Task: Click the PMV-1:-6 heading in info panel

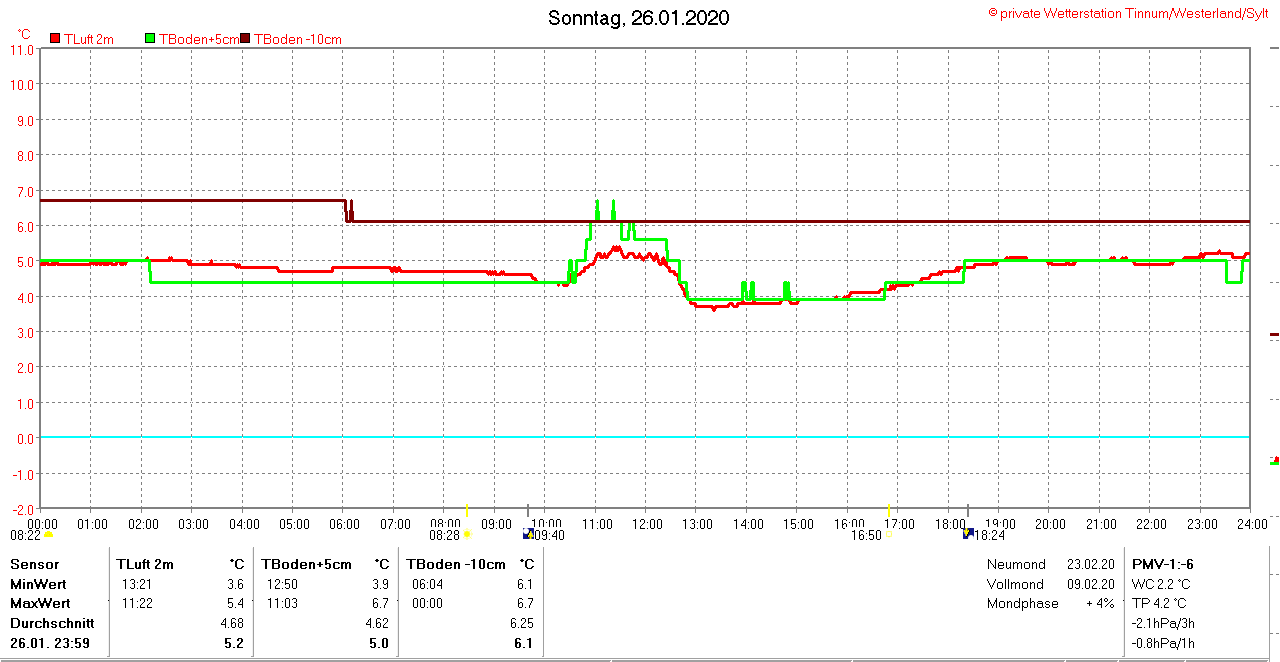Action: 1163,564
